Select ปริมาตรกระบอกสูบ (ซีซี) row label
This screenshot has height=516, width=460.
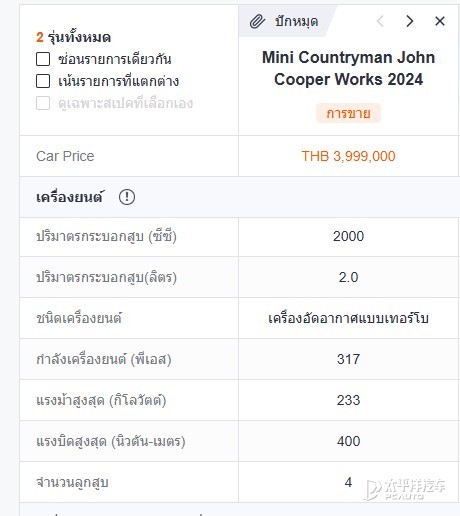[106, 237]
